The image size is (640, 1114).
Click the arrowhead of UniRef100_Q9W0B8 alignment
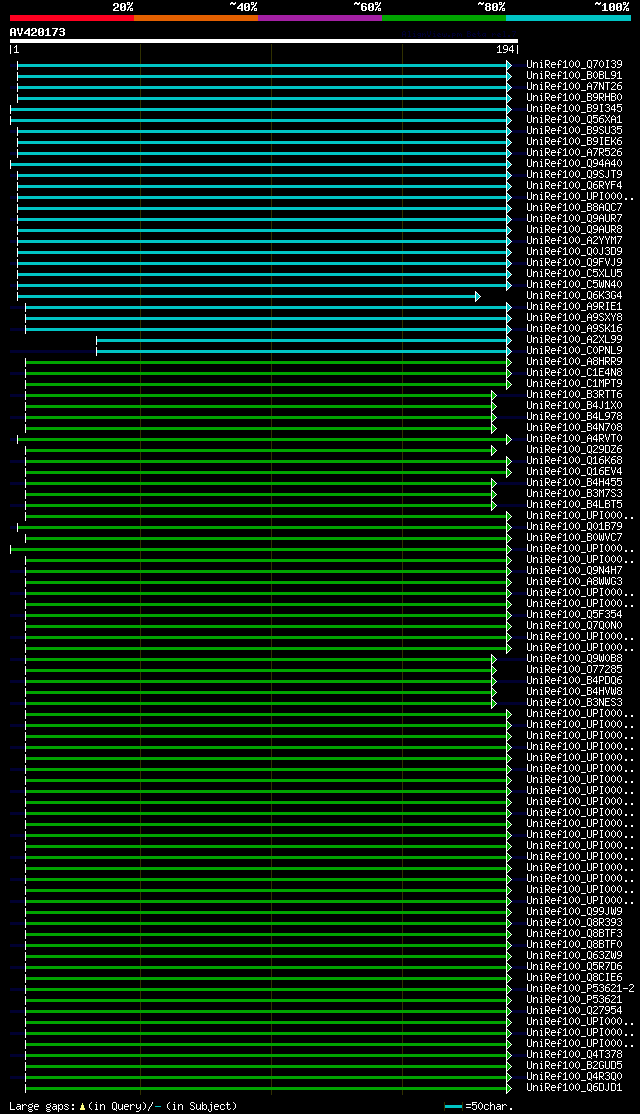click(494, 659)
